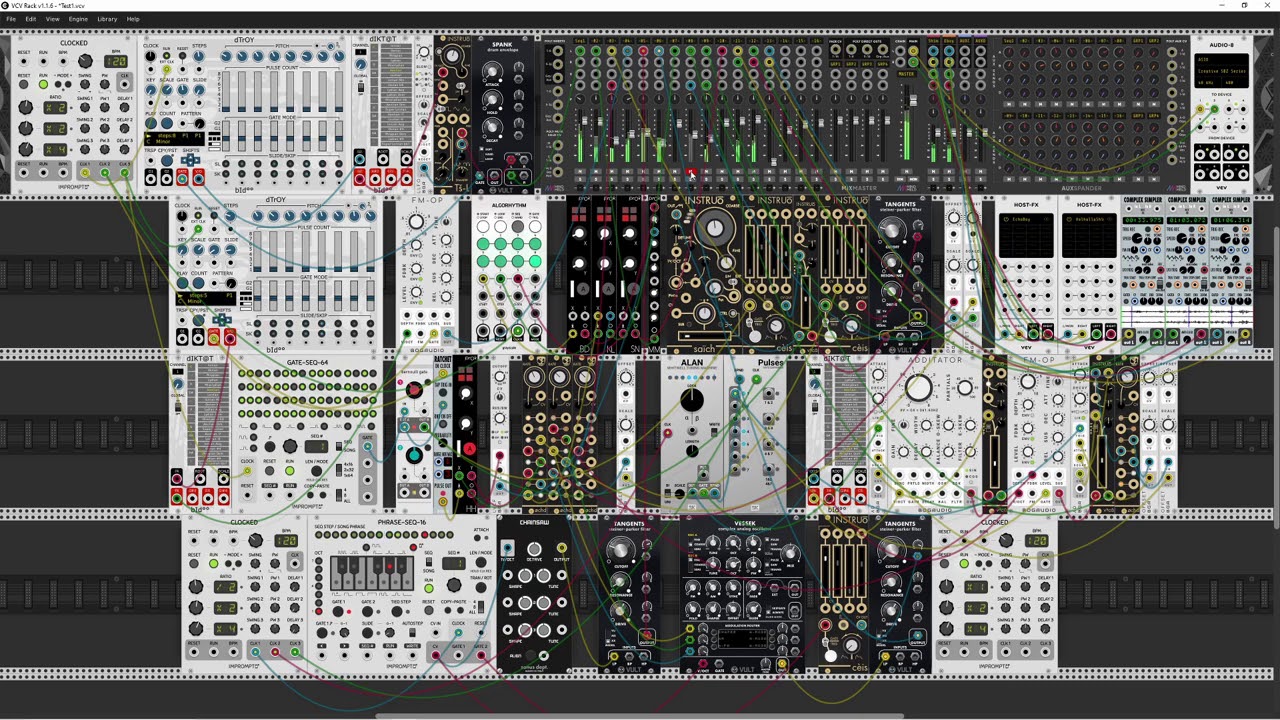Open the ASIO driver chooser on AUDIO-8
This screenshot has height=720, width=1280.
[x=1222, y=59]
